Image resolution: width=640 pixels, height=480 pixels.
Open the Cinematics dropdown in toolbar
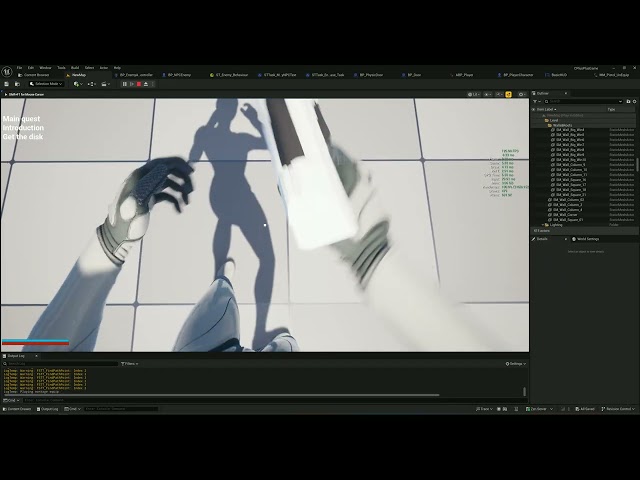(106, 84)
